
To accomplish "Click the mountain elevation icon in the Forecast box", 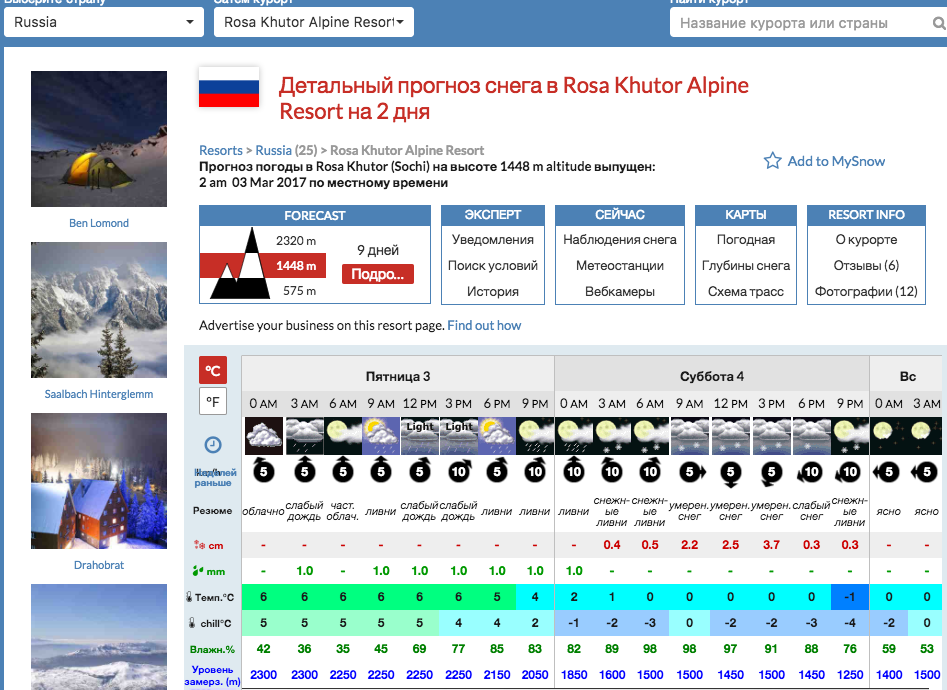I will pyautogui.click(x=240, y=264).
